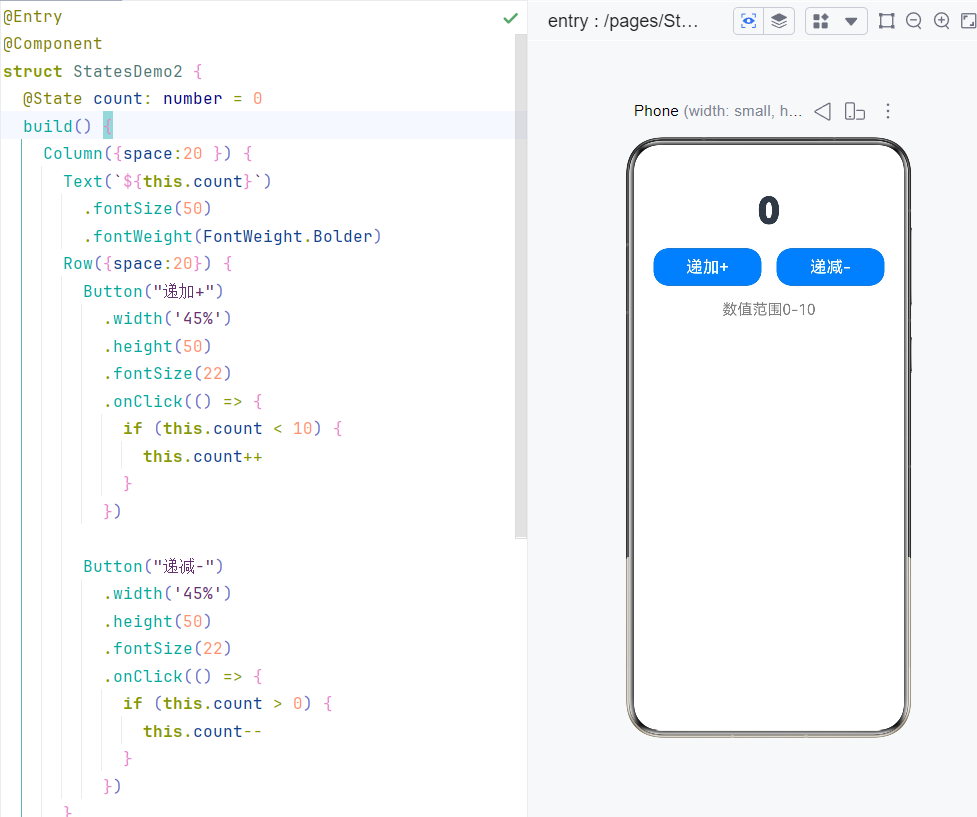
Task: Click the large 0 counter text
Action: click(769, 211)
